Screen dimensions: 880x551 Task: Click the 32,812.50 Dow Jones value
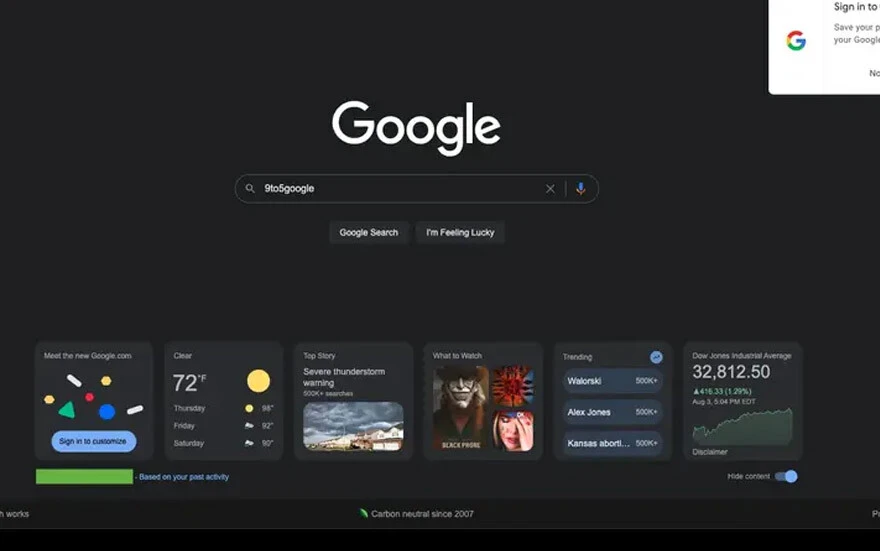click(731, 372)
